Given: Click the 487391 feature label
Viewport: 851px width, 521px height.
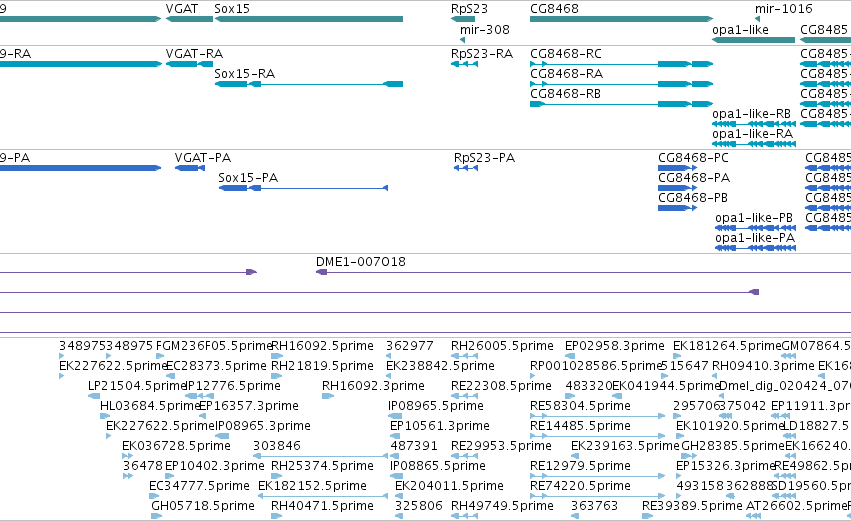Looking at the screenshot, I should [414, 447].
